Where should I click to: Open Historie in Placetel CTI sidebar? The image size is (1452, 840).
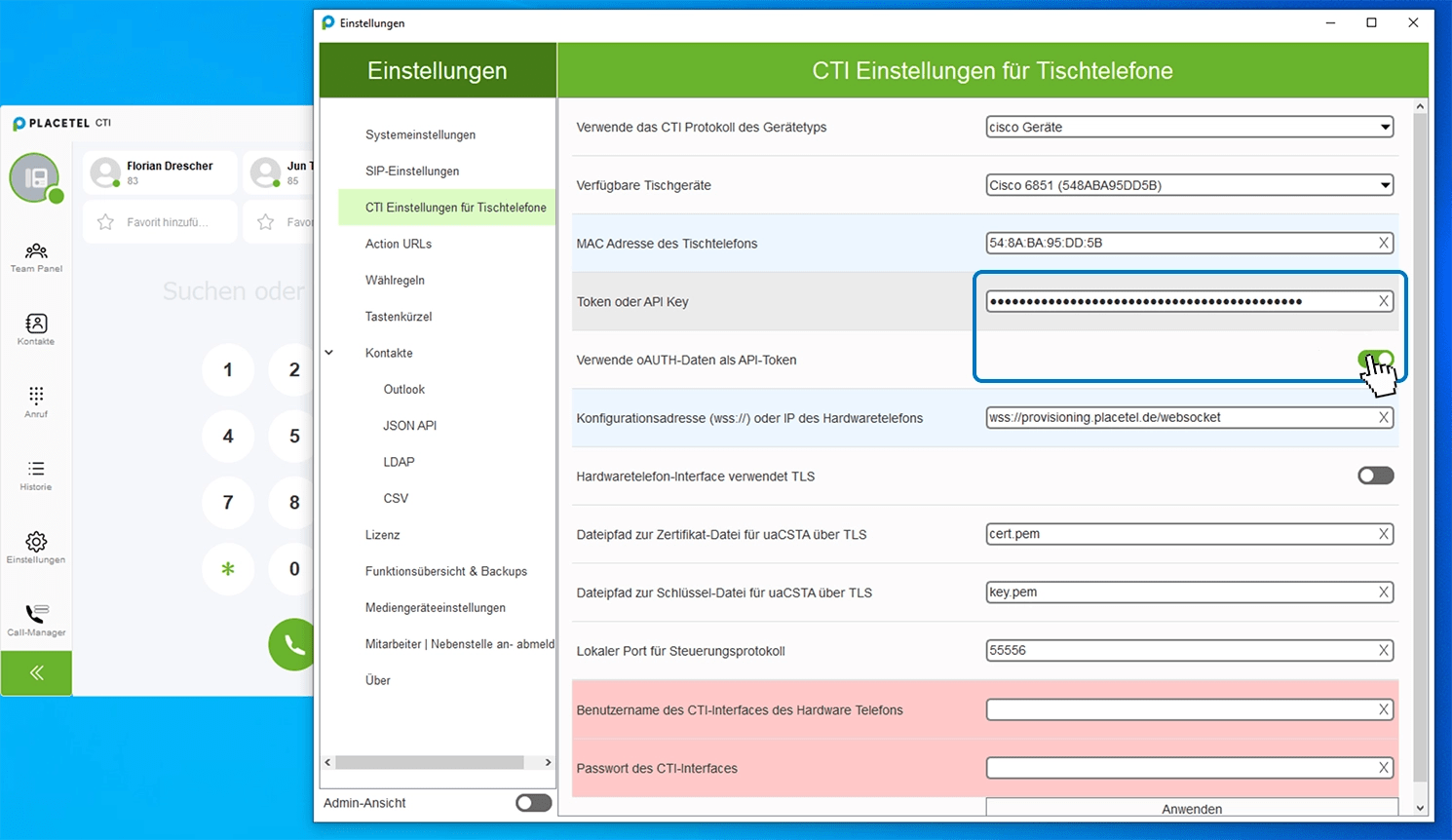click(x=36, y=476)
